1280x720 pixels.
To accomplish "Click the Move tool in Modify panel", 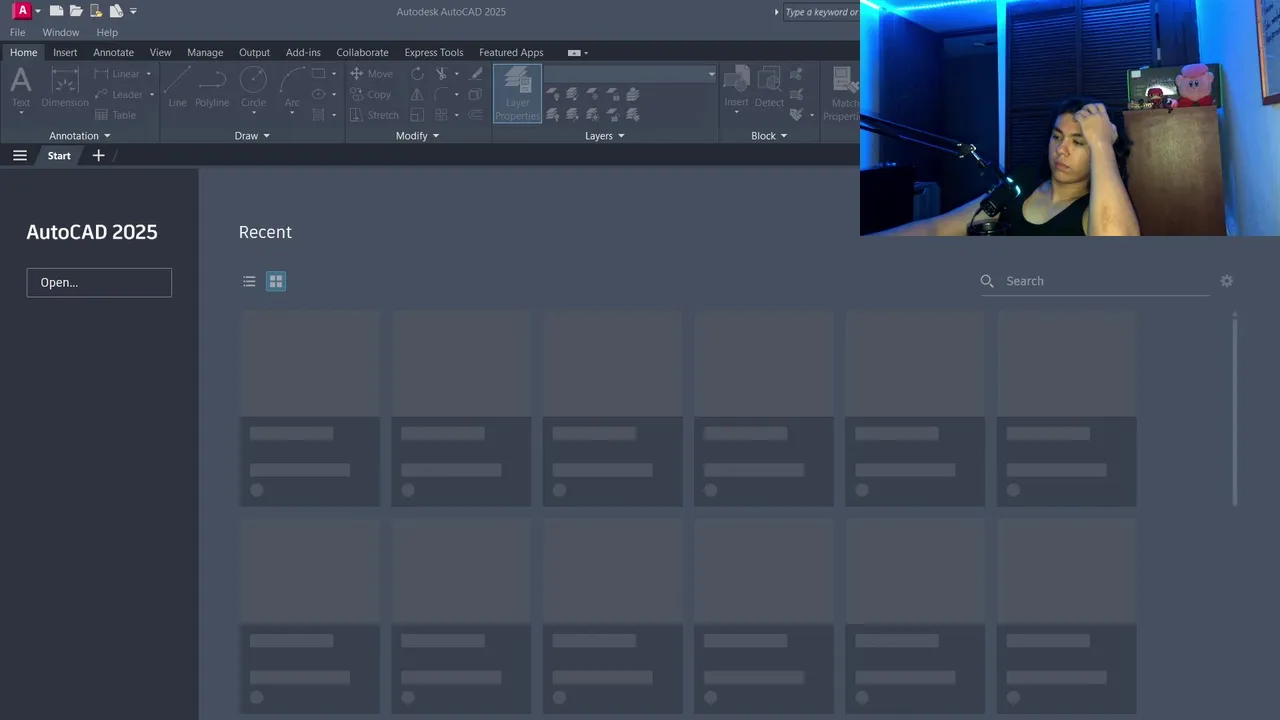I will click(371, 74).
